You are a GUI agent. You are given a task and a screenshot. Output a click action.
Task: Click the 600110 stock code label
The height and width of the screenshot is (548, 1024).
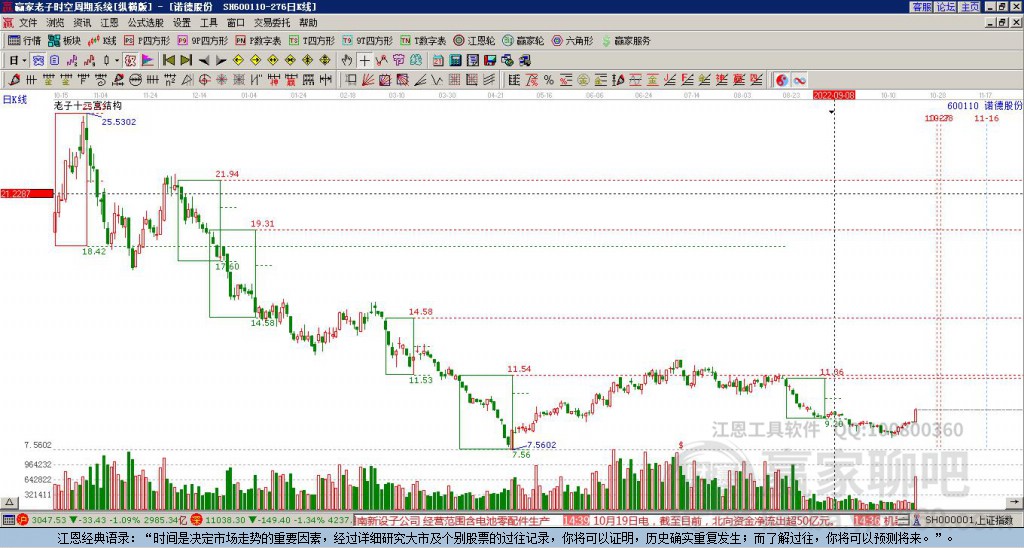(x=963, y=106)
